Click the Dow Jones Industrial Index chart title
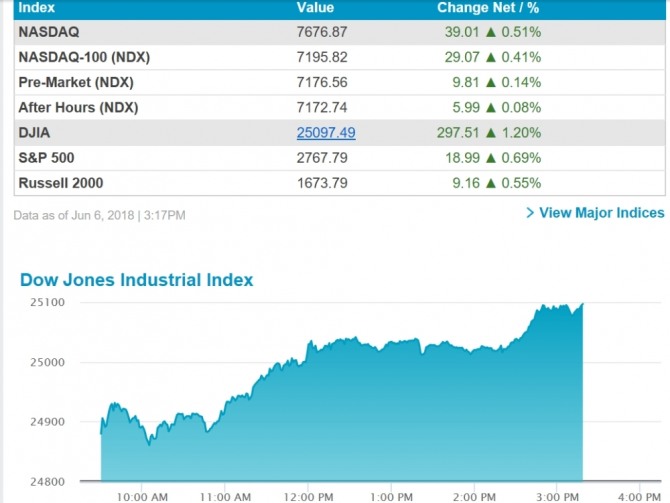670x503 pixels. (x=137, y=280)
